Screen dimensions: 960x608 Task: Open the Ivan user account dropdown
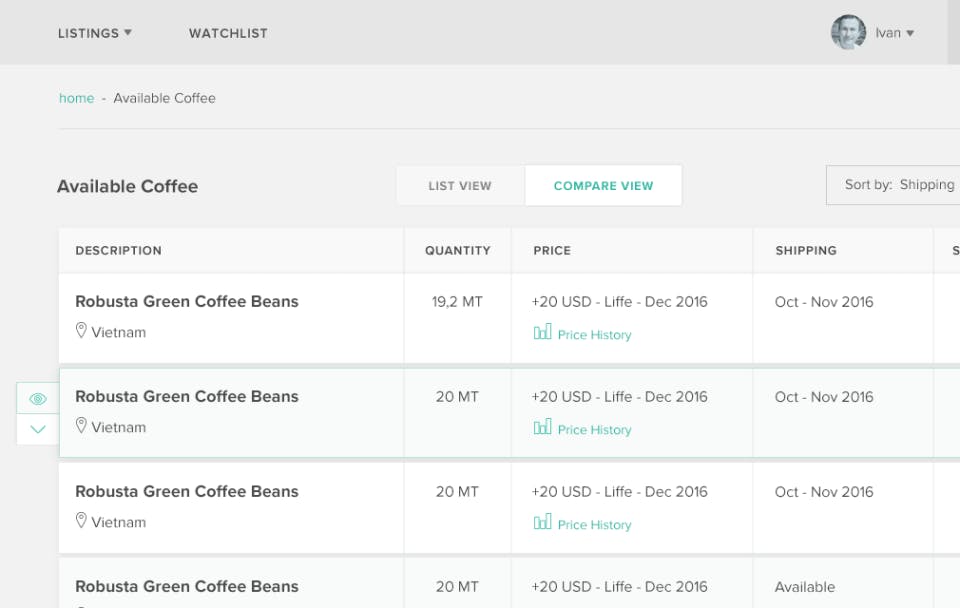(895, 33)
